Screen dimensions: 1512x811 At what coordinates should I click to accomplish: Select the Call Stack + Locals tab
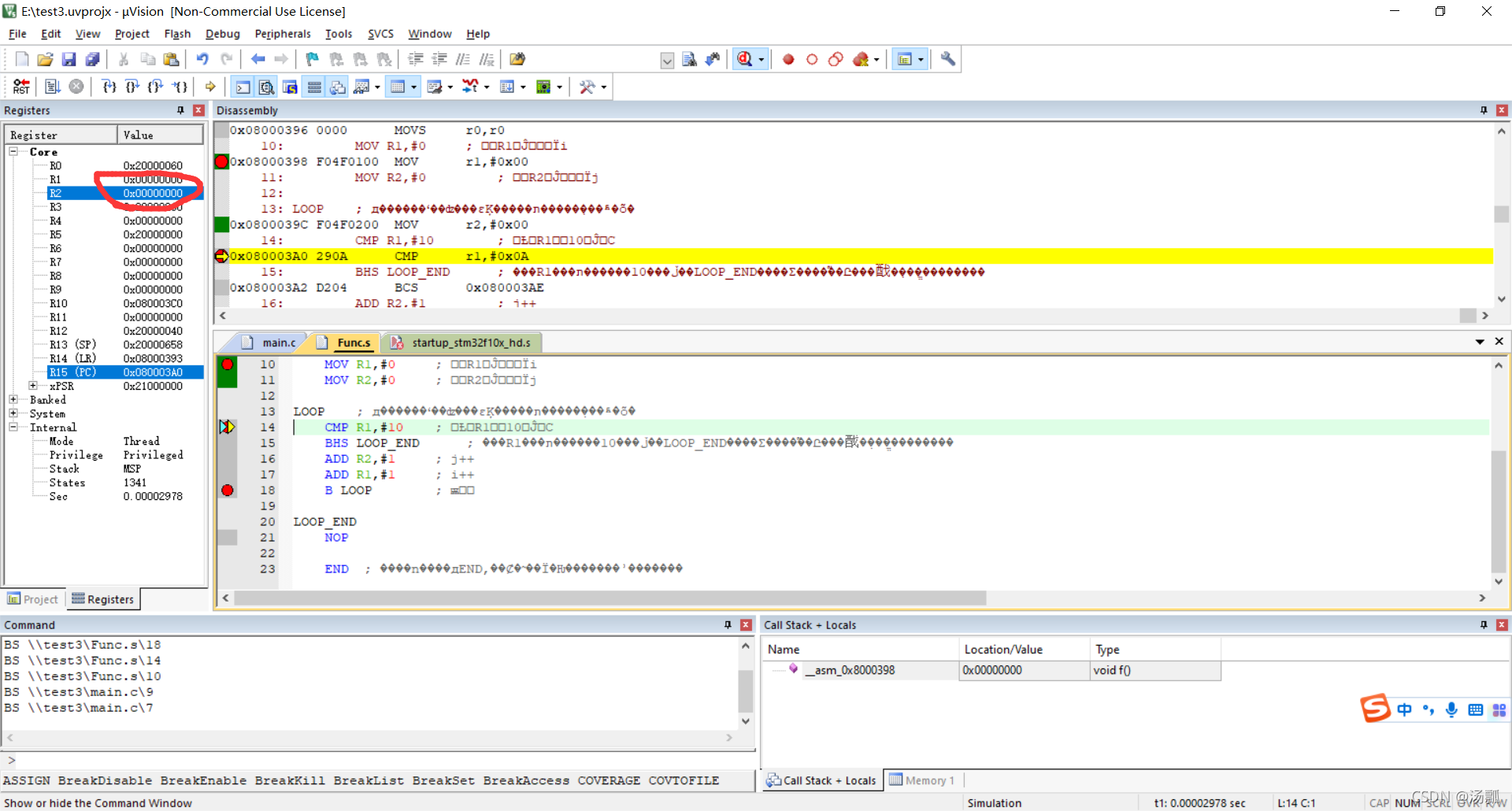point(821,780)
